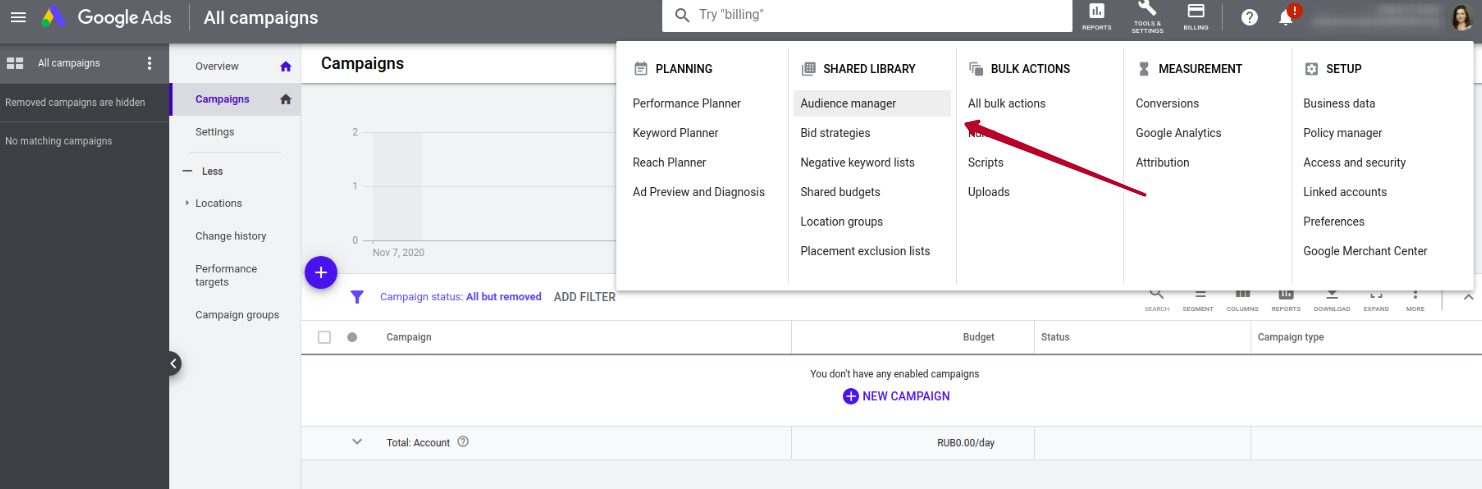Collapse the navigation side panel arrow

click(174, 364)
